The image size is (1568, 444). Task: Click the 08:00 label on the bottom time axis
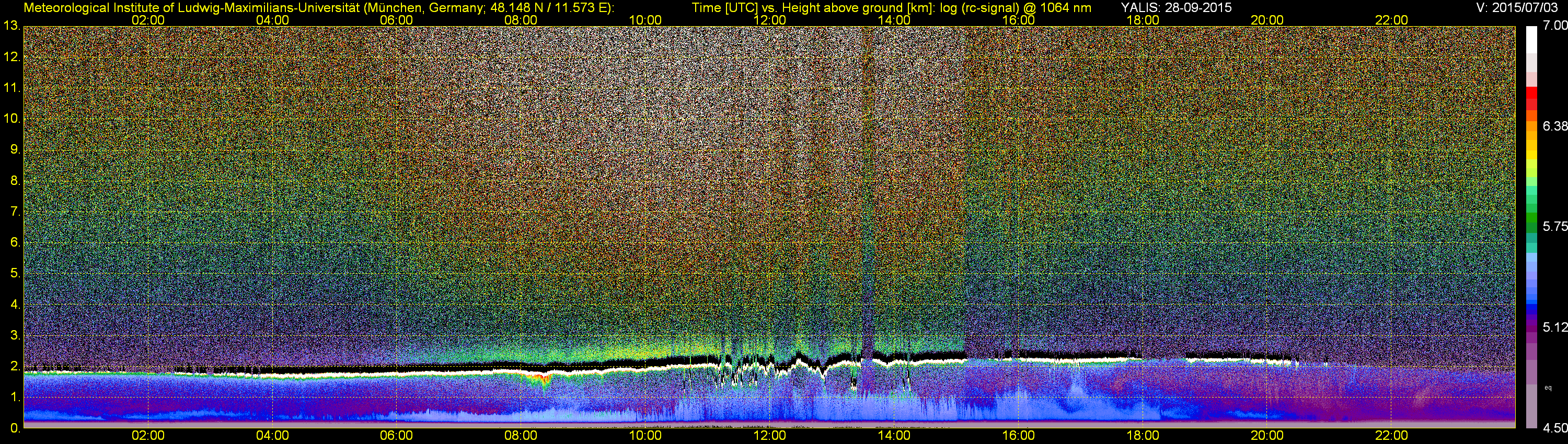pyautogui.click(x=521, y=436)
